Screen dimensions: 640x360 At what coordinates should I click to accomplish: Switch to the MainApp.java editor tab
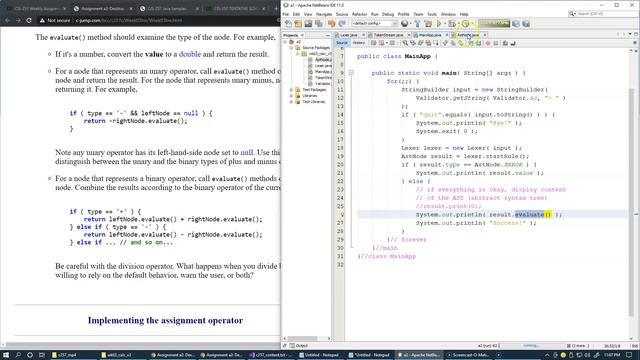tap(430, 35)
